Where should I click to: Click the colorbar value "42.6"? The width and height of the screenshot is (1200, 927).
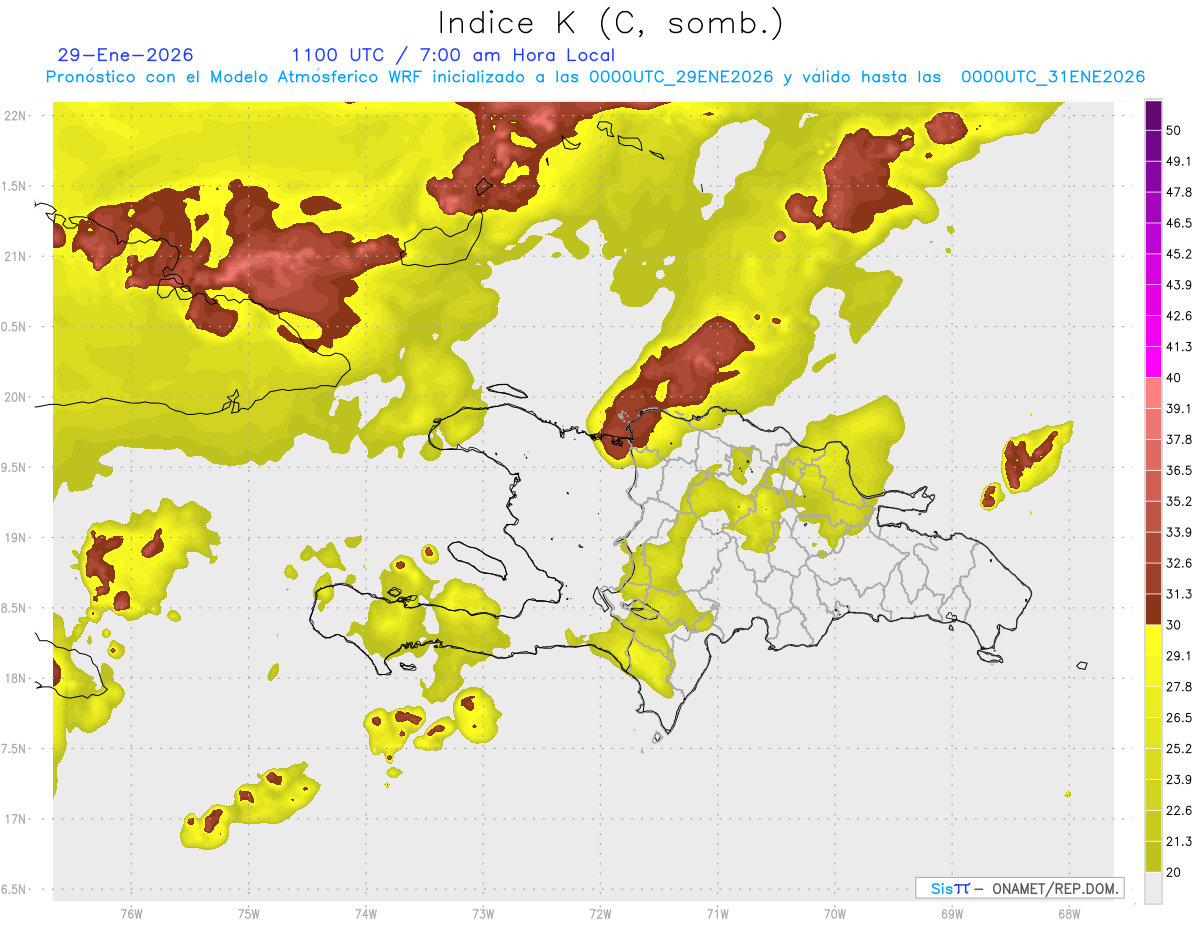coord(1179,316)
